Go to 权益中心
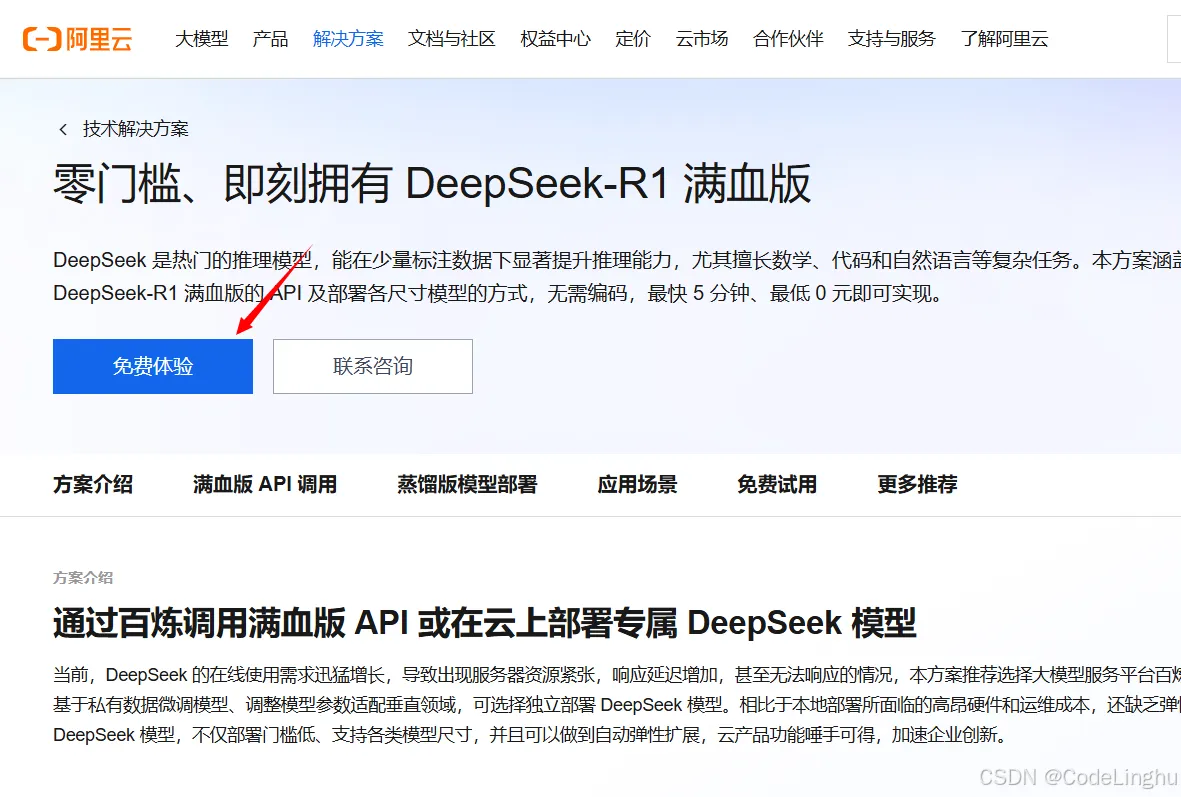1181x797 pixels. coord(555,38)
